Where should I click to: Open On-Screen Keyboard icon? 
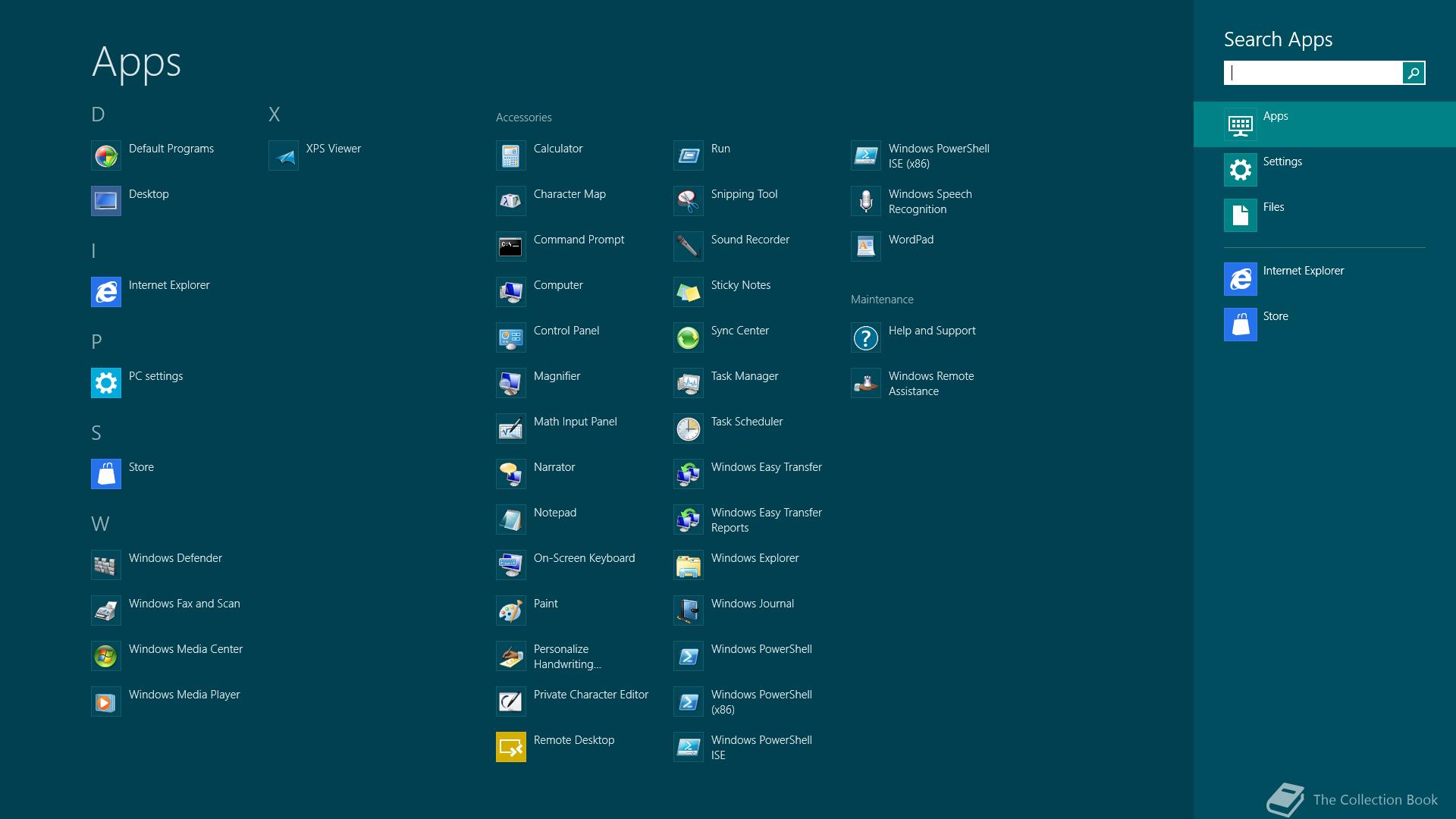[510, 565]
